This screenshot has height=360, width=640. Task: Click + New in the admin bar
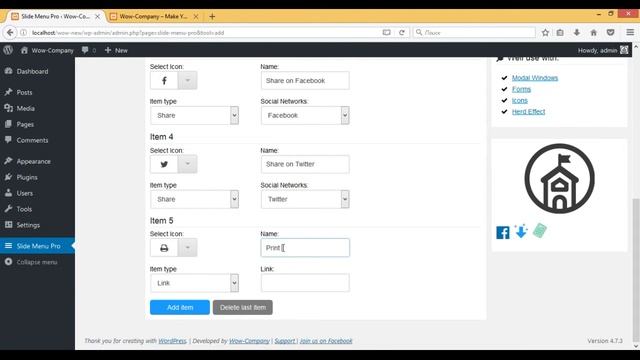(116, 50)
